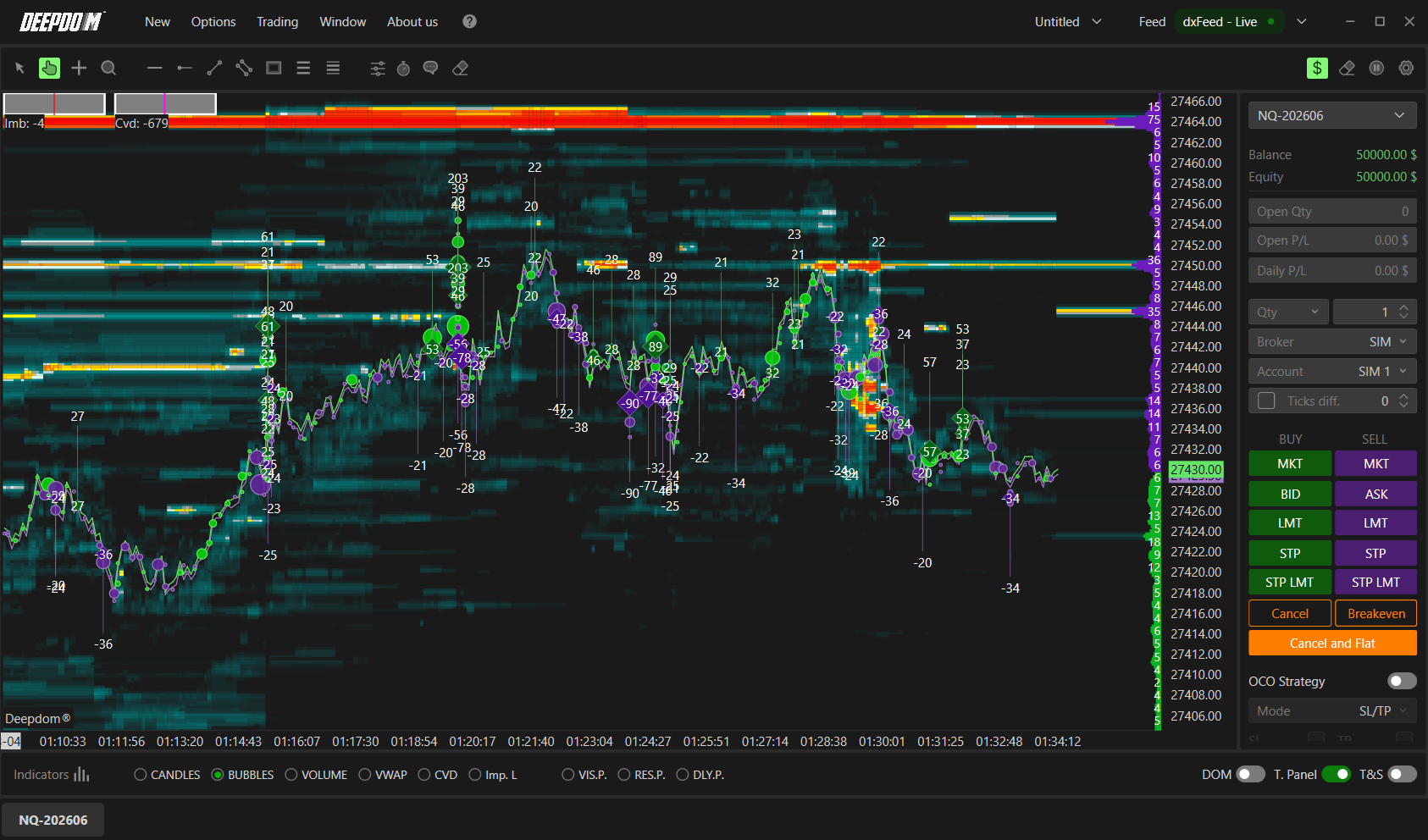Open the Trading menu
This screenshot has width=1428, height=840.
278,22
